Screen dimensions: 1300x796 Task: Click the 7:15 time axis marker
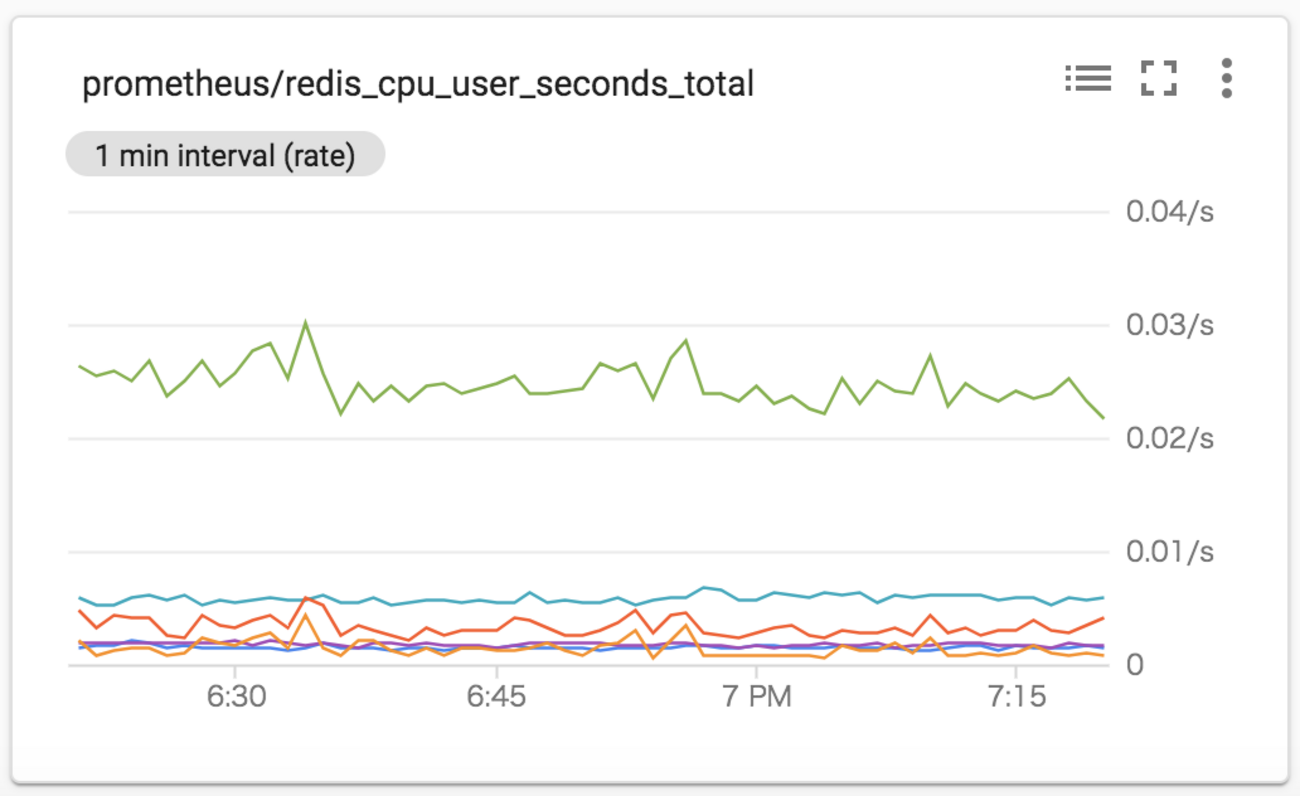tap(1017, 697)
